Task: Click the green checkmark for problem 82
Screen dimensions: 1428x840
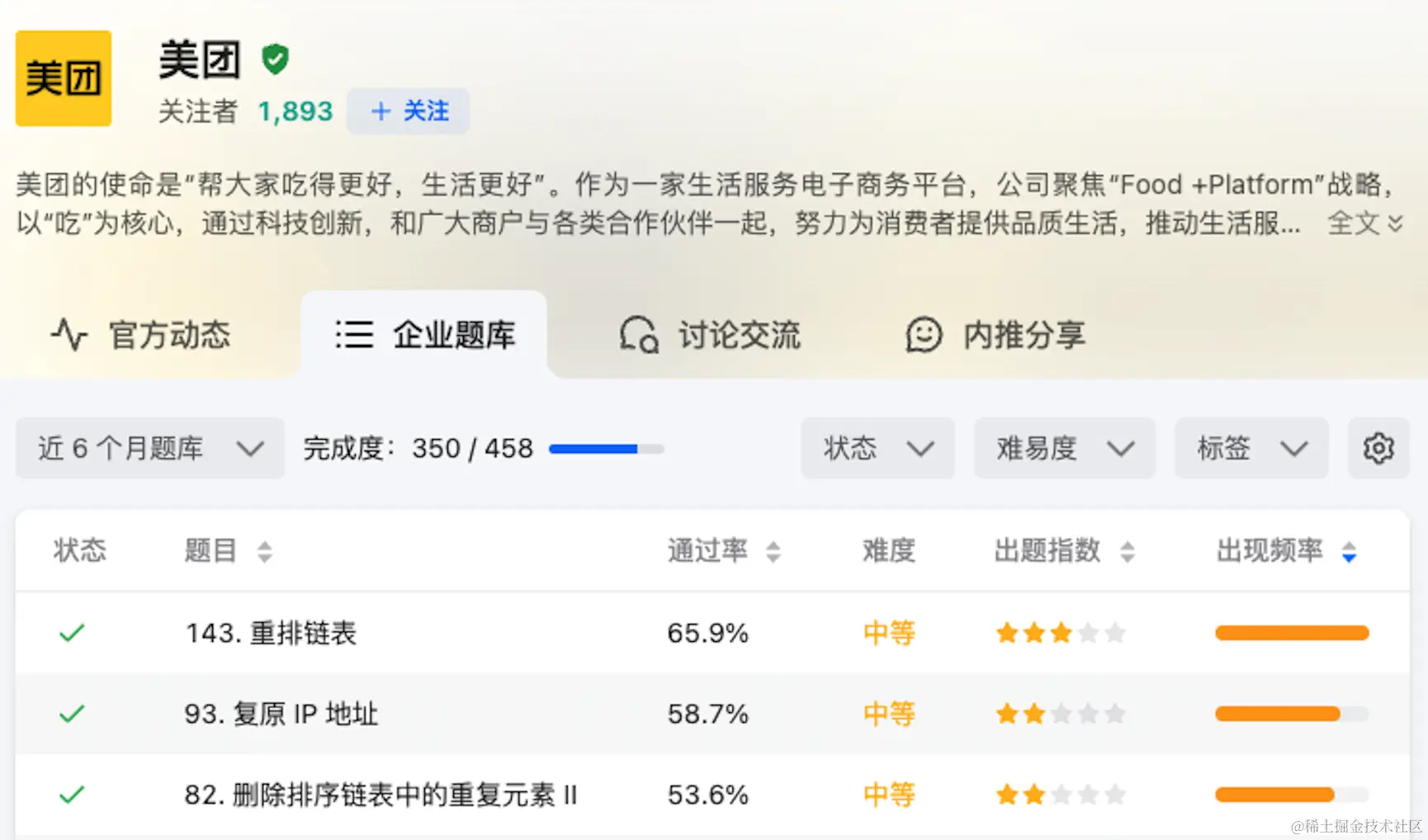Action: pyautogui.click(x=72, y=795)
